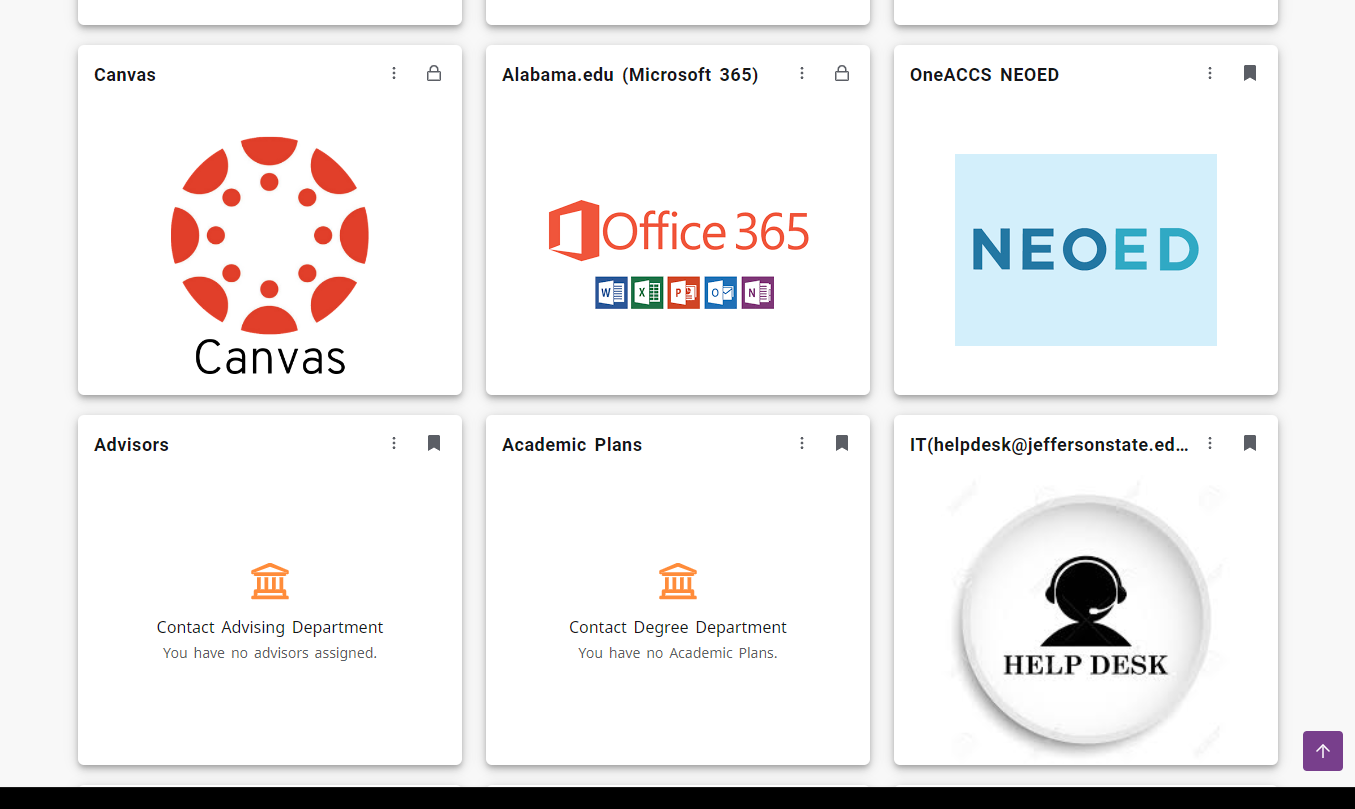
Task: Click the OneACCS NEOED card title
Action: tap(984, 75)
